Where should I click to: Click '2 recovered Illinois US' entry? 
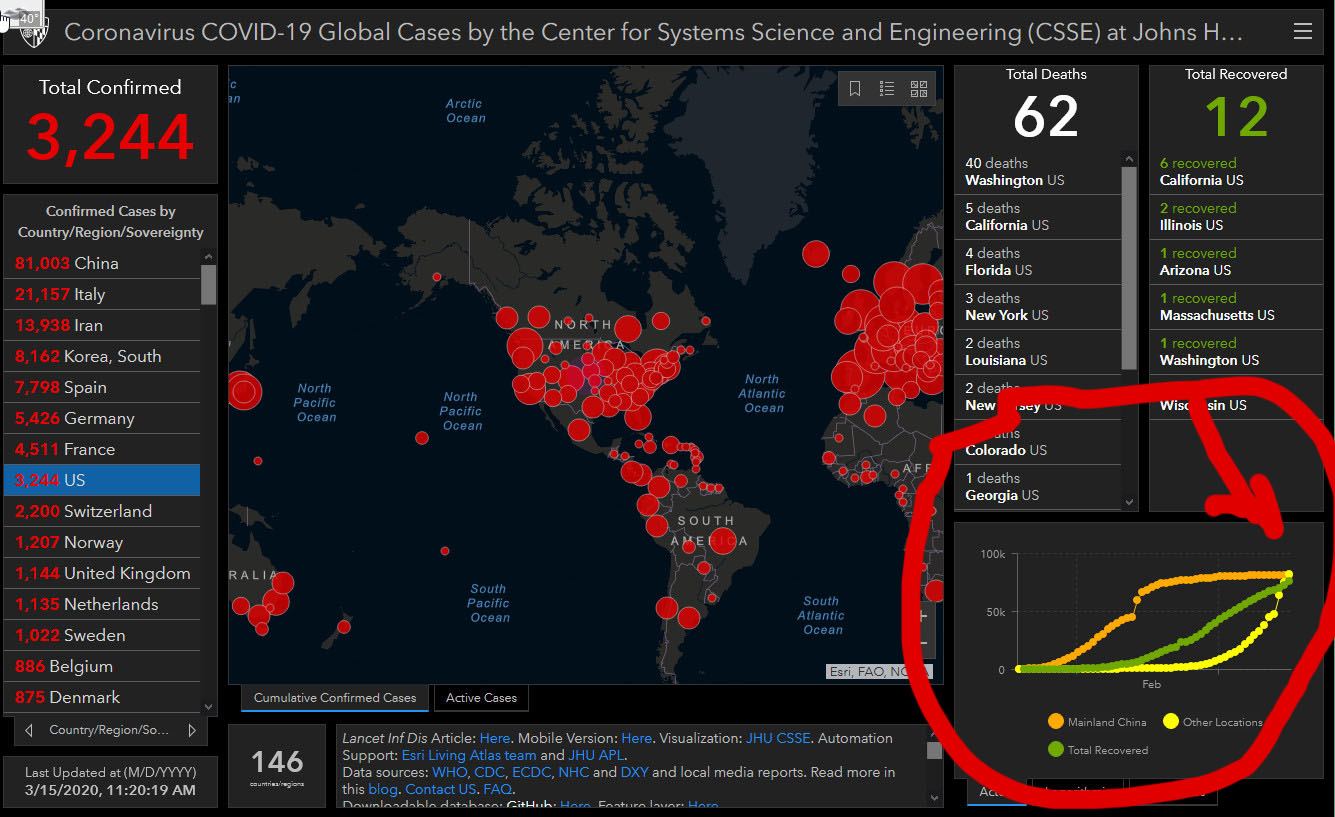tap(1236, 217)
